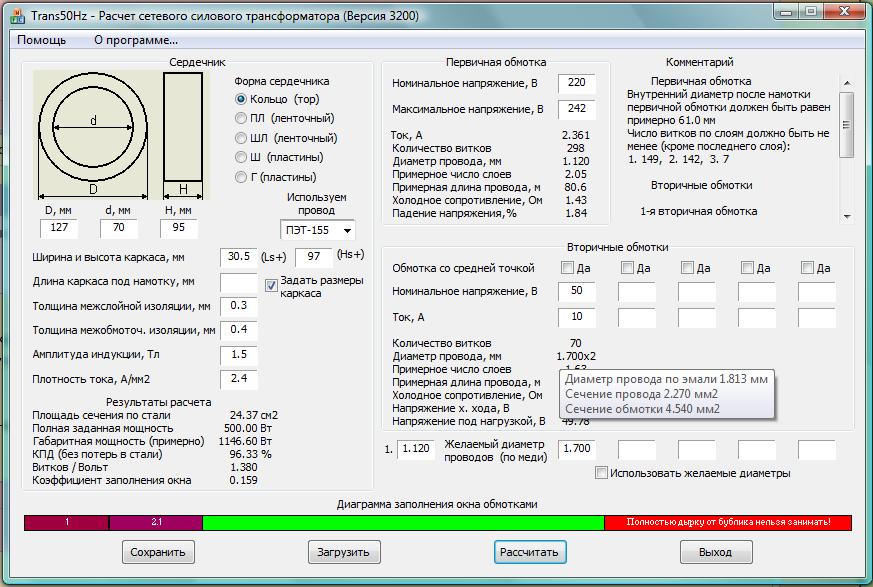Enable Использовать желаемые диаметры checkbox
Image resolution: width=873 pixels, height=587 pixels.
601,473
